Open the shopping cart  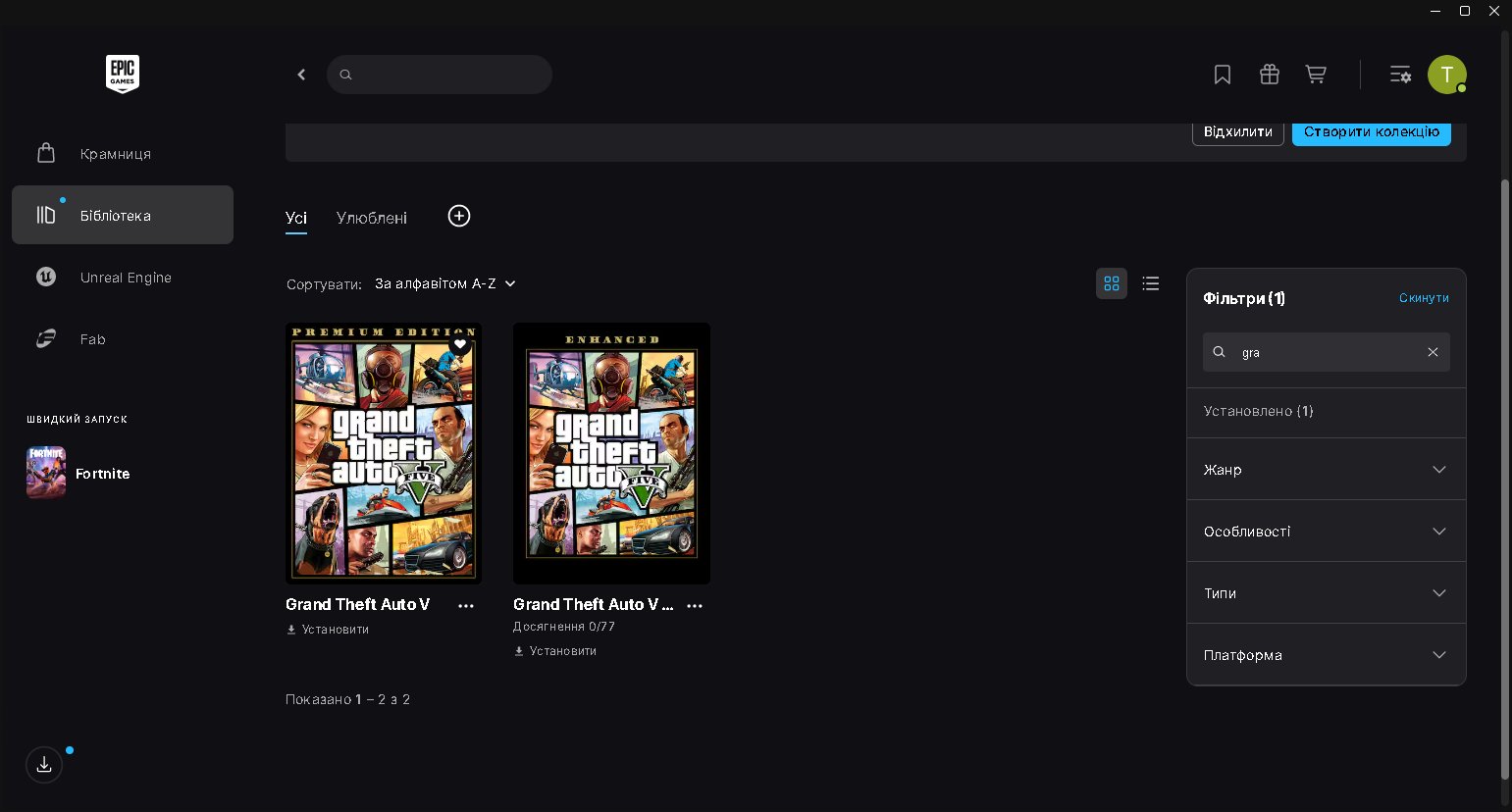tap(1316, 75)
